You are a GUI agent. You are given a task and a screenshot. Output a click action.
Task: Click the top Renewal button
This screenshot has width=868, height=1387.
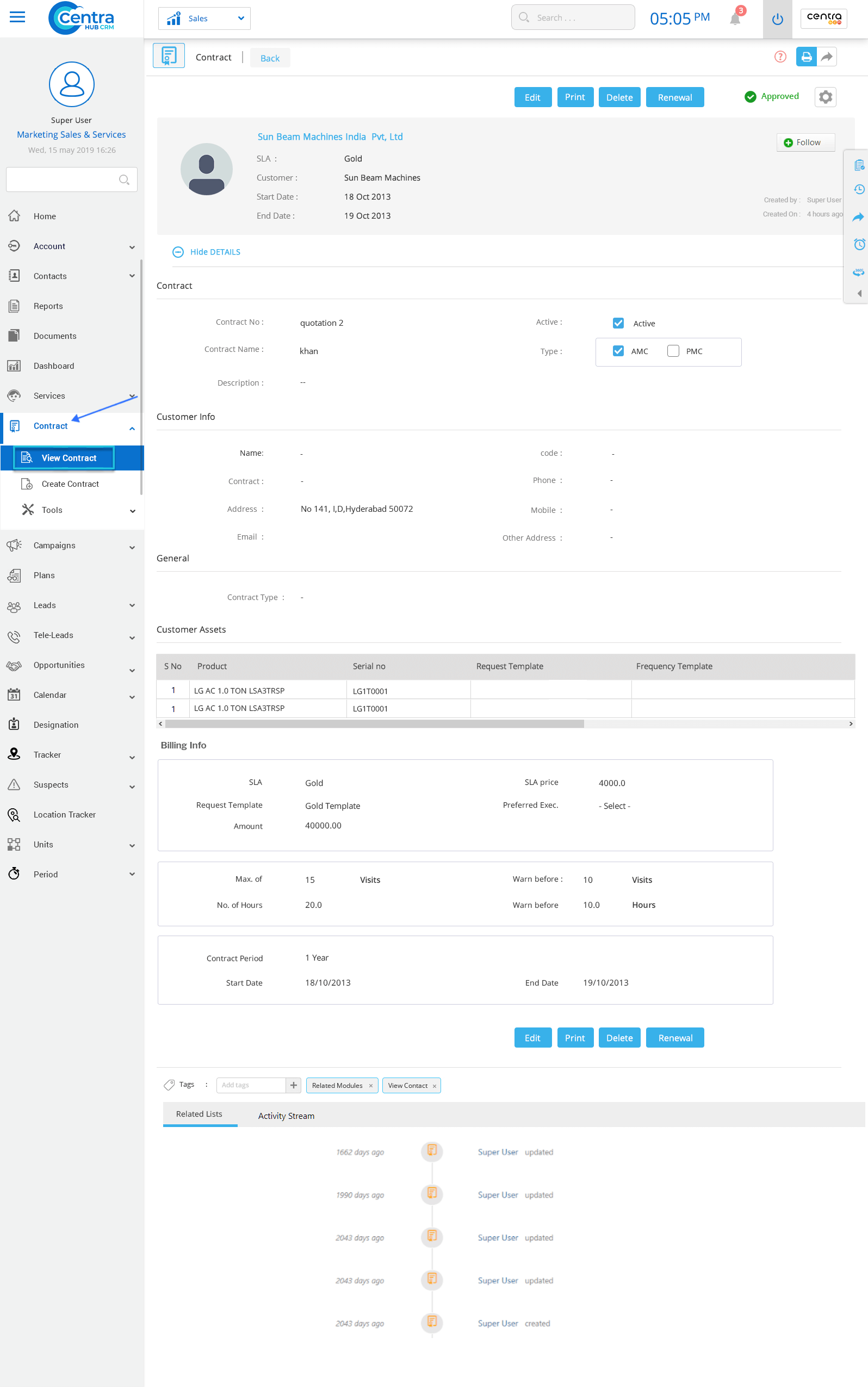tap(675, 97)
